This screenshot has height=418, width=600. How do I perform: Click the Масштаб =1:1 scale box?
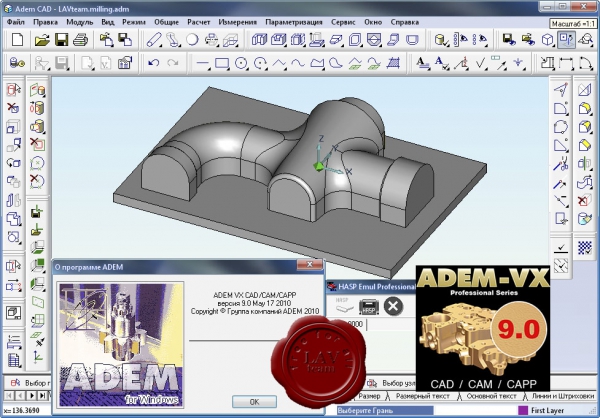pos(573,24)
